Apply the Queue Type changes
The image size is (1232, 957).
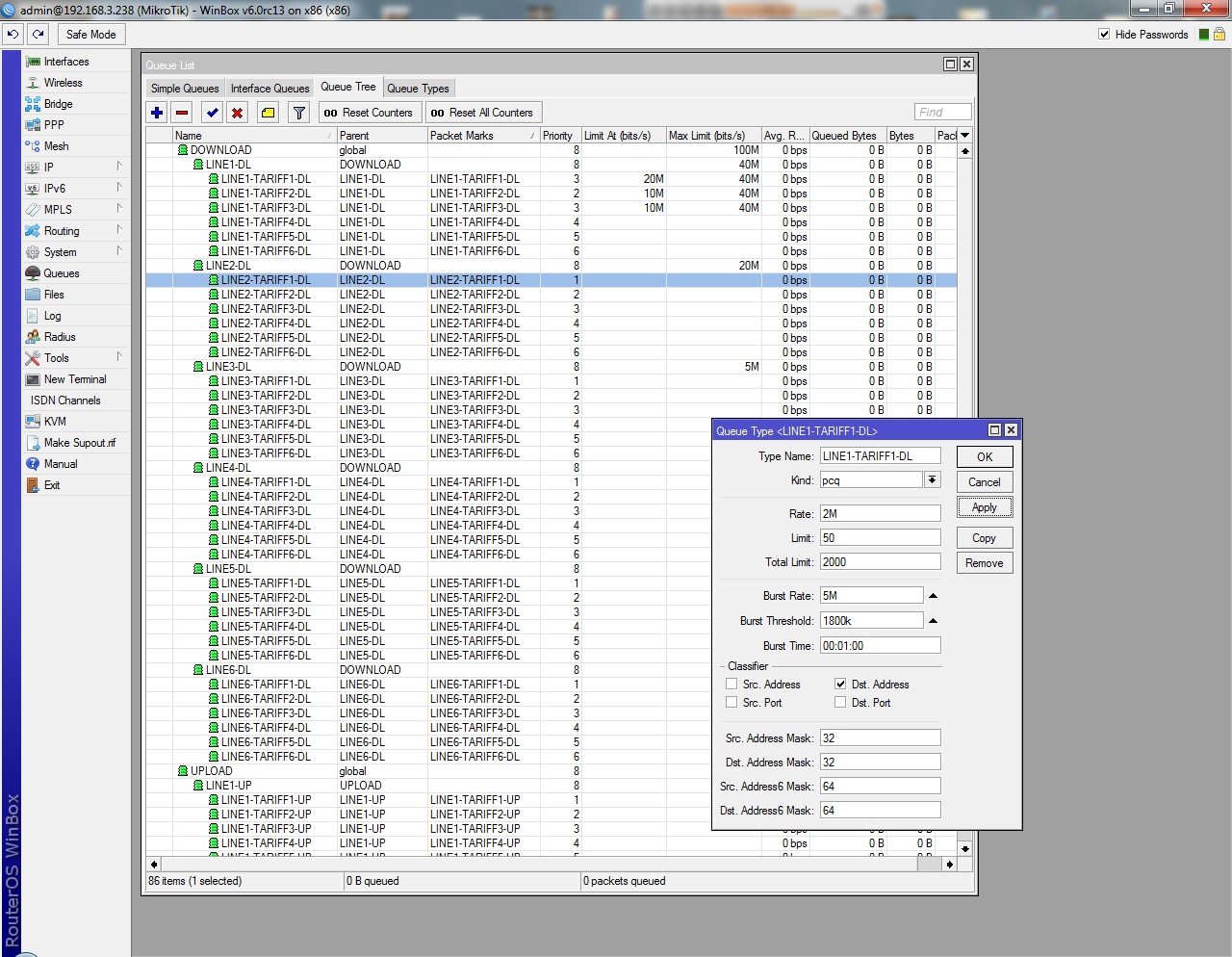pyautogui.click(x=985, y=507)
